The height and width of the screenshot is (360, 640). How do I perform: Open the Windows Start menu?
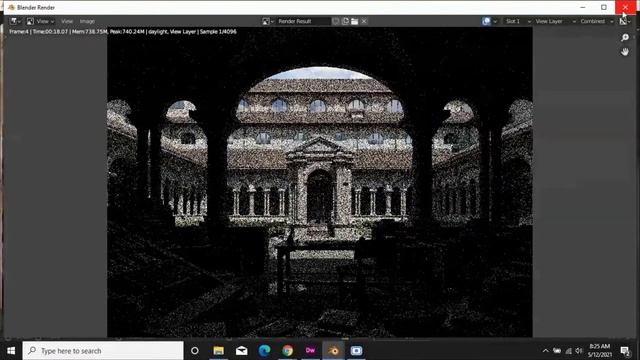click(11, 351)
